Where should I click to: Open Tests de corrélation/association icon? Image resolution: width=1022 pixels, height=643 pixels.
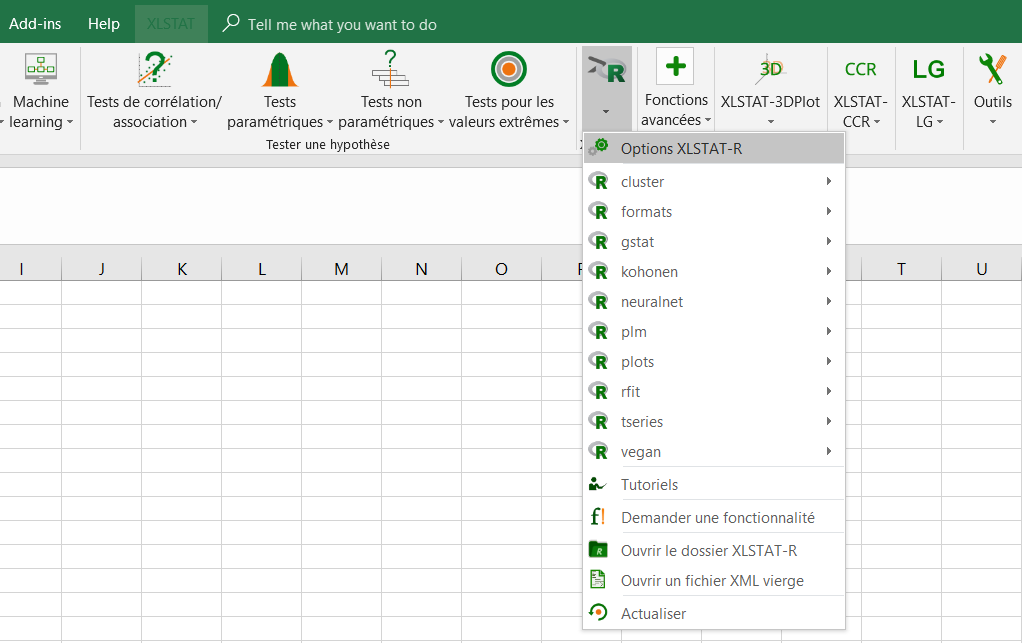tap(154, 70)
